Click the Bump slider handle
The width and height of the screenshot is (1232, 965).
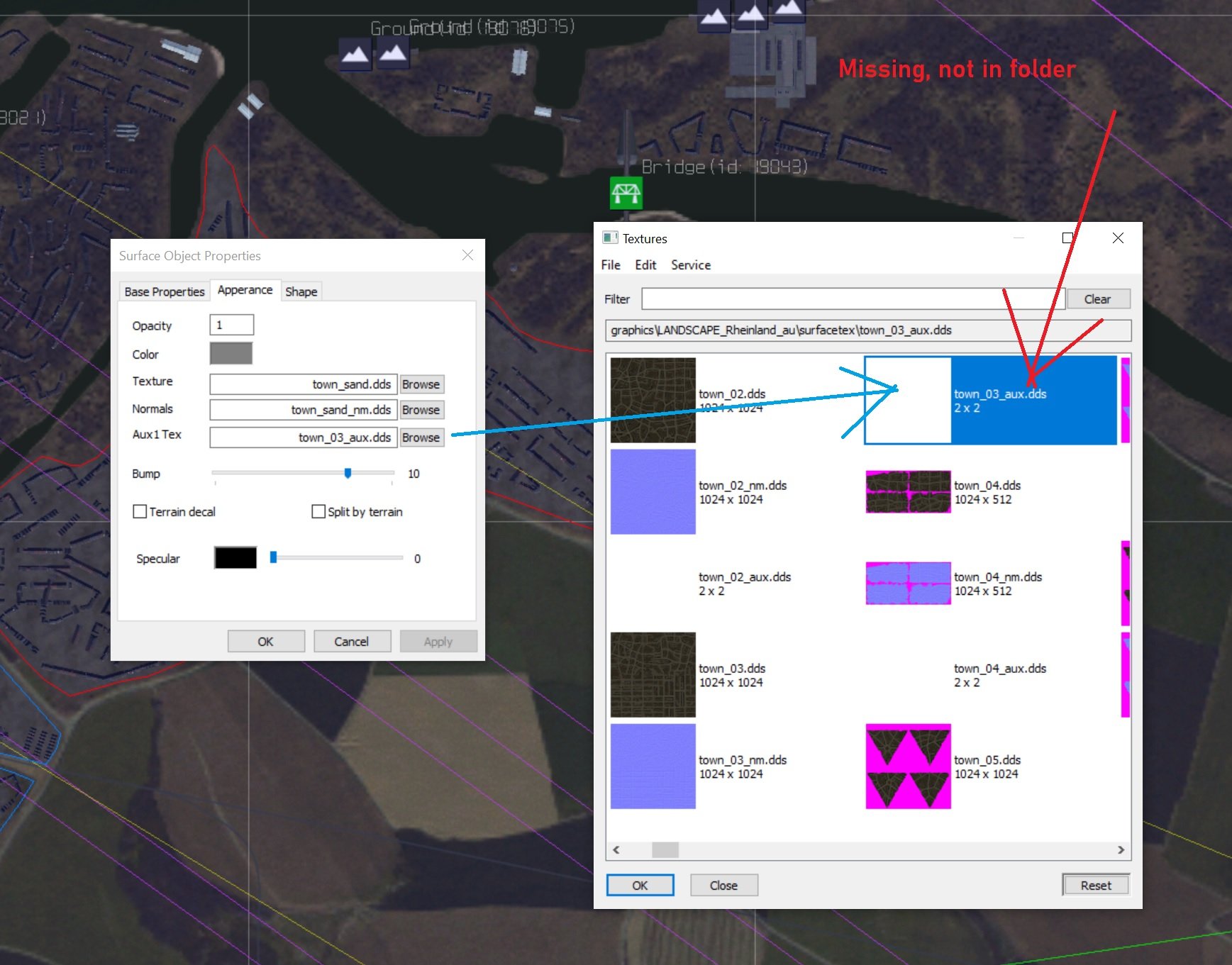348,473
